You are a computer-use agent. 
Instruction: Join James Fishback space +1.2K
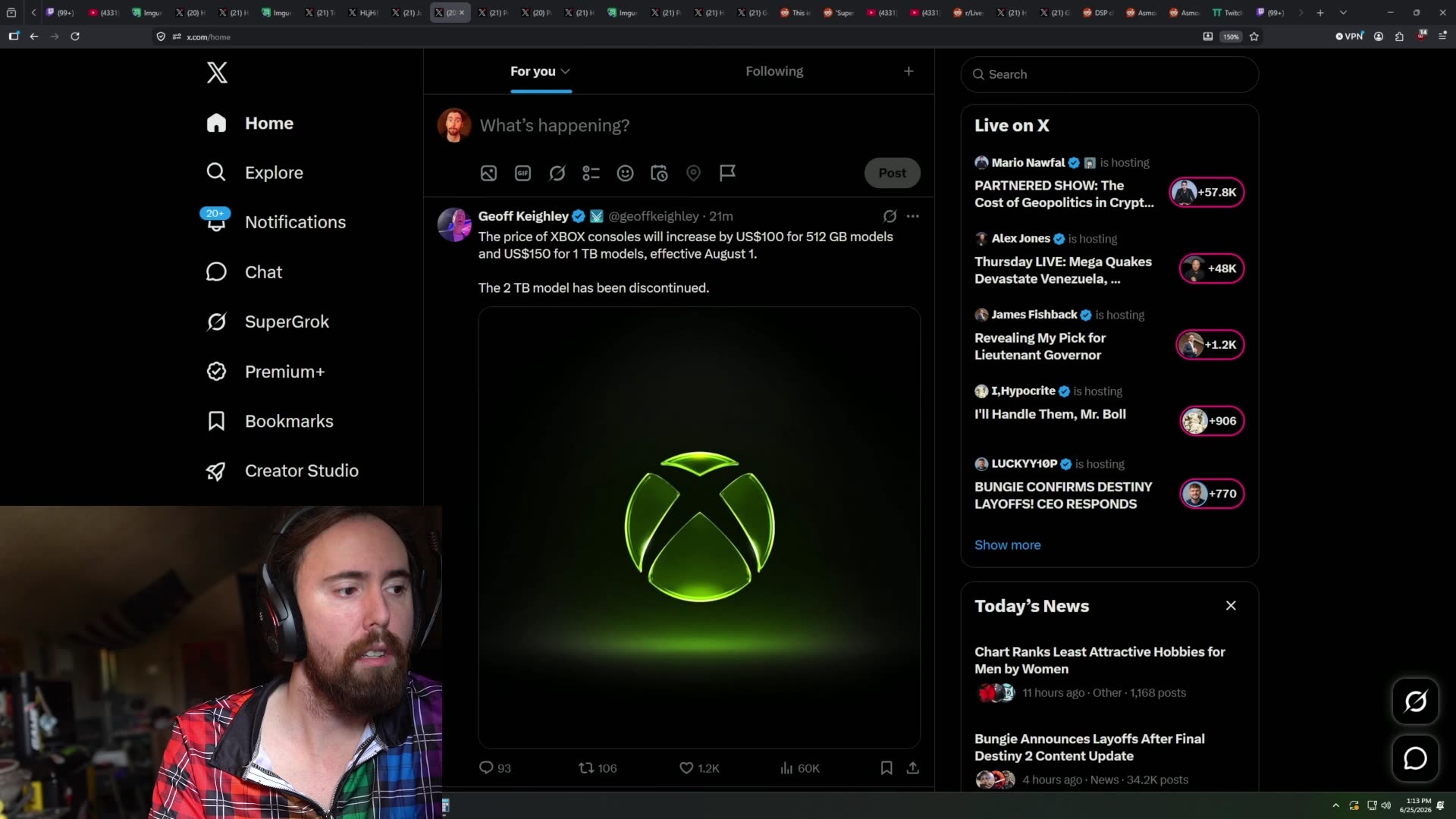1210,345
